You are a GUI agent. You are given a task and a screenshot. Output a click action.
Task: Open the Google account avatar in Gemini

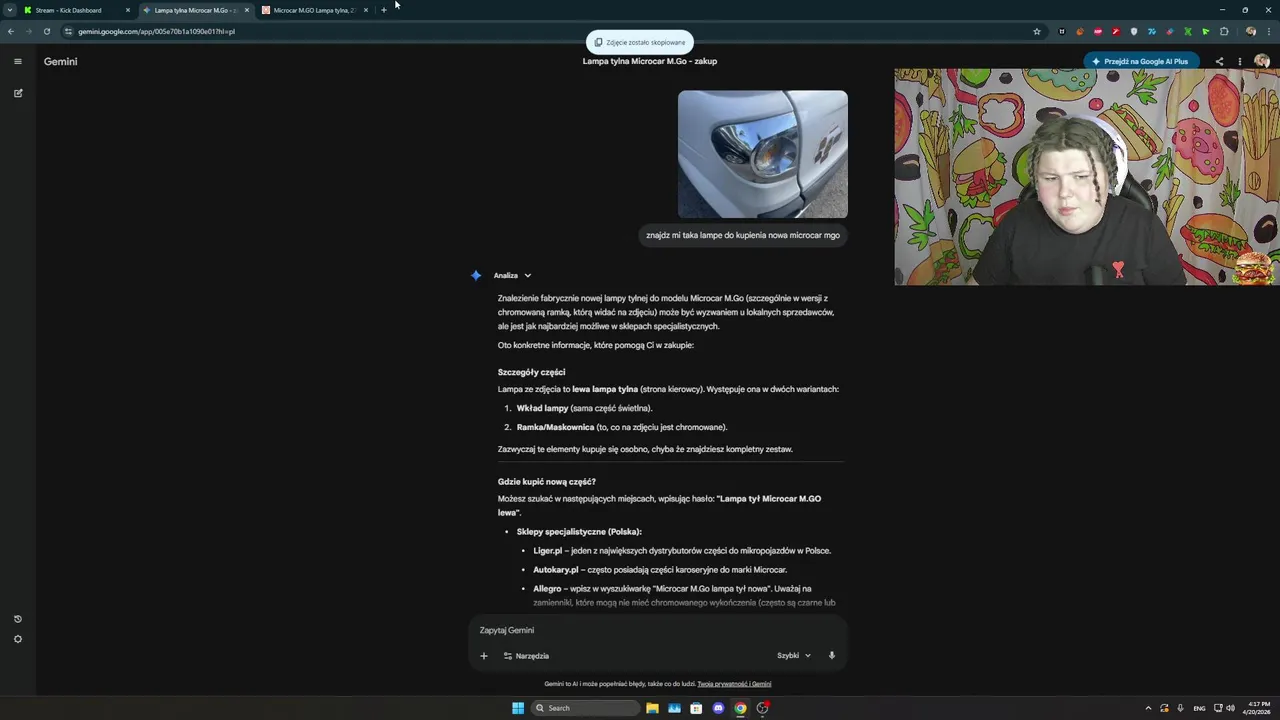pos(1262,61)
